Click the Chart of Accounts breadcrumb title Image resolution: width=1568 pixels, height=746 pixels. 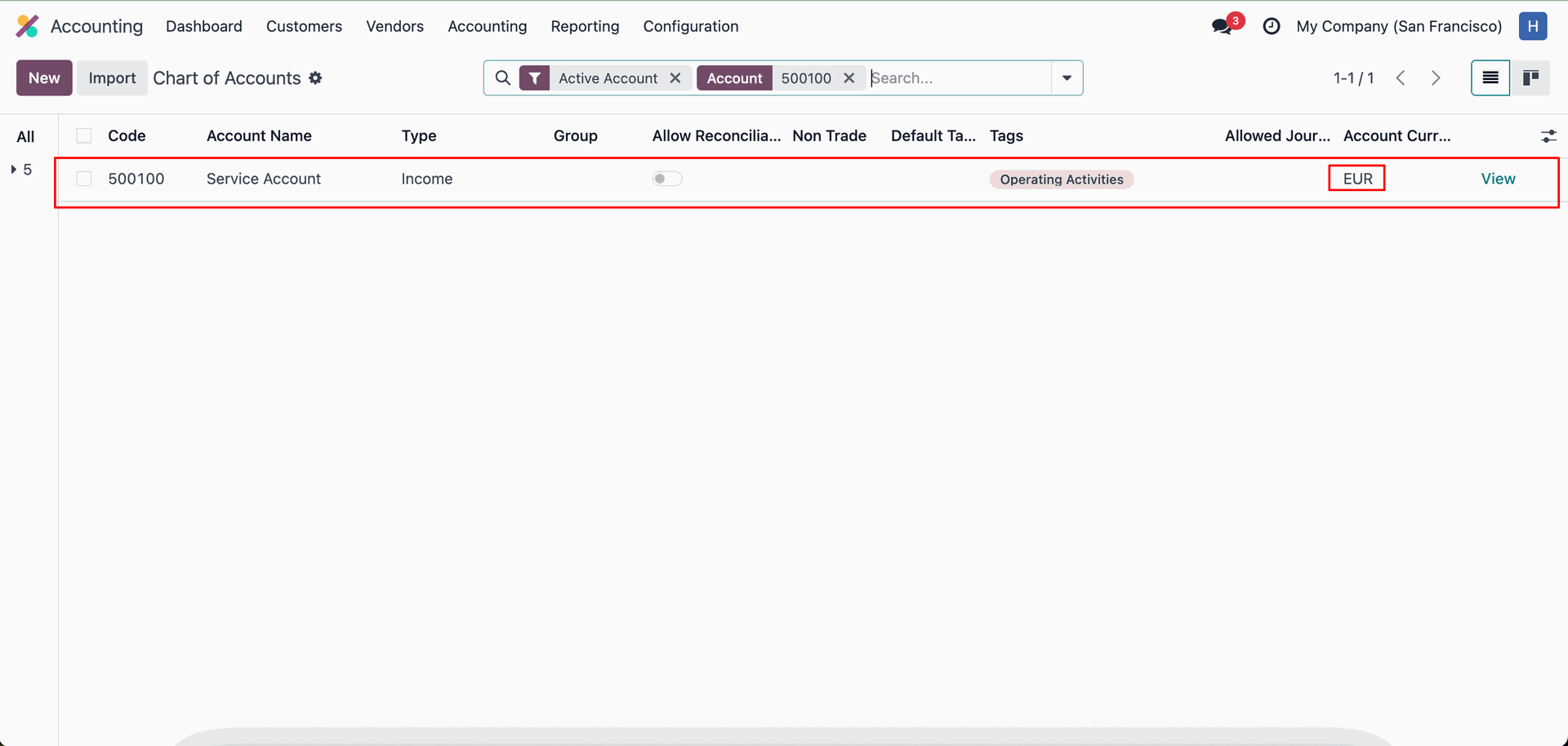pyautogui.click(x=227, y=78)
